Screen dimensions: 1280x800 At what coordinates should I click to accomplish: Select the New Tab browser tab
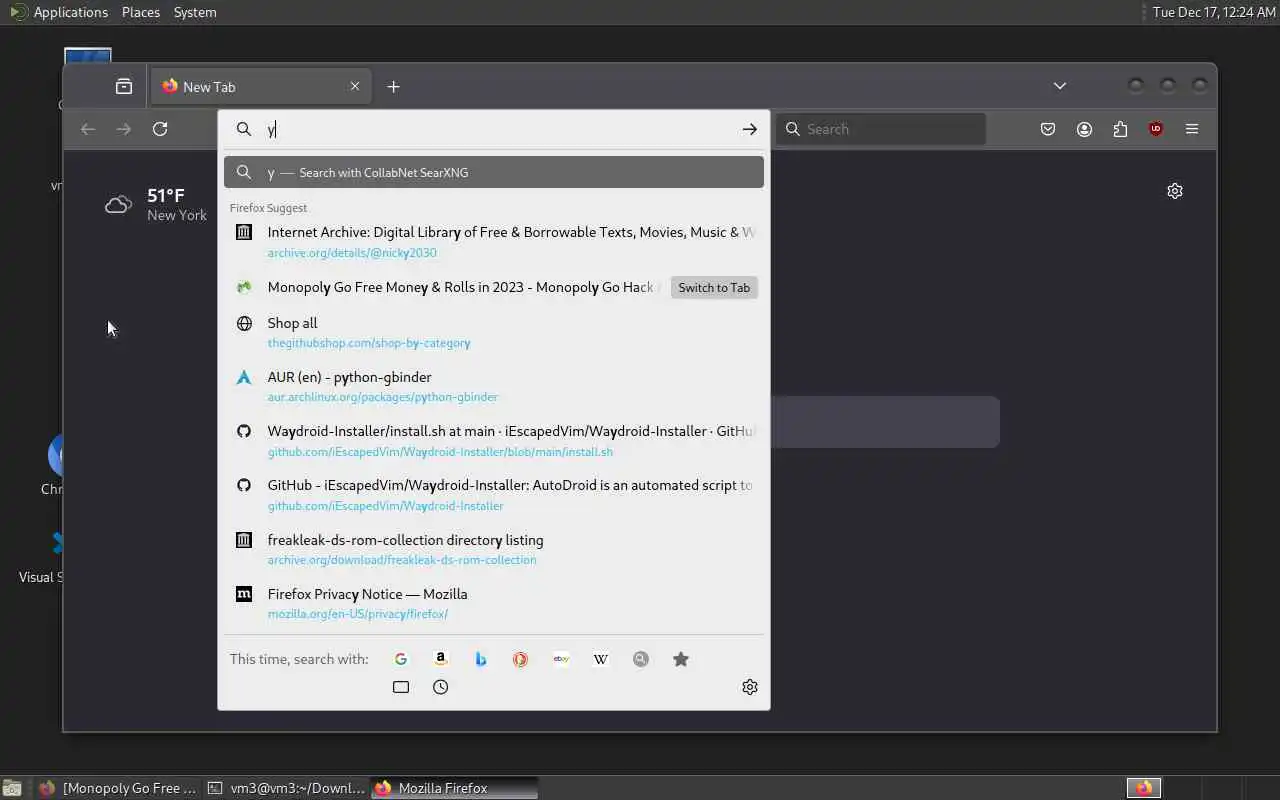[260, 87]
